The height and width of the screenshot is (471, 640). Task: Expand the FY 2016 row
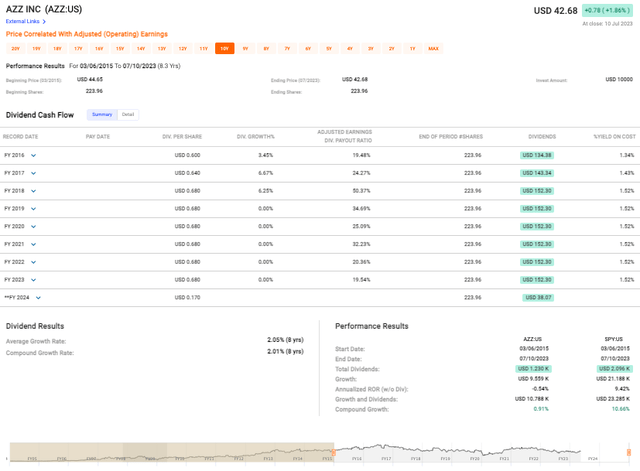(x=33, y=156)
